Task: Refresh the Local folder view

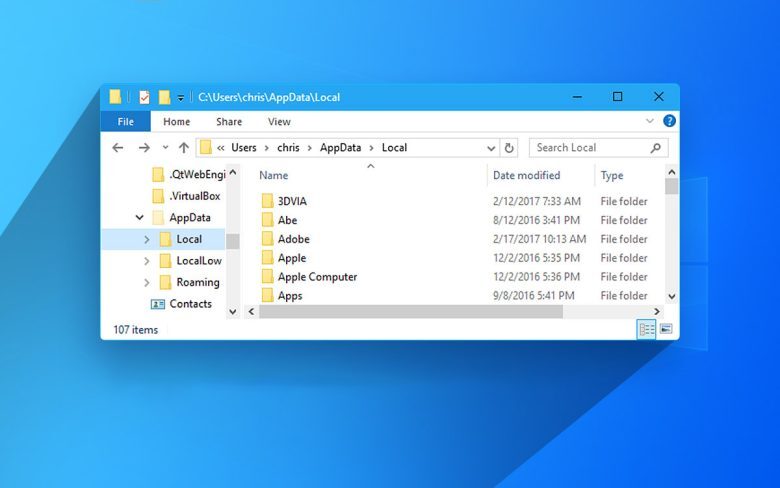Action: tap(509, 148)
